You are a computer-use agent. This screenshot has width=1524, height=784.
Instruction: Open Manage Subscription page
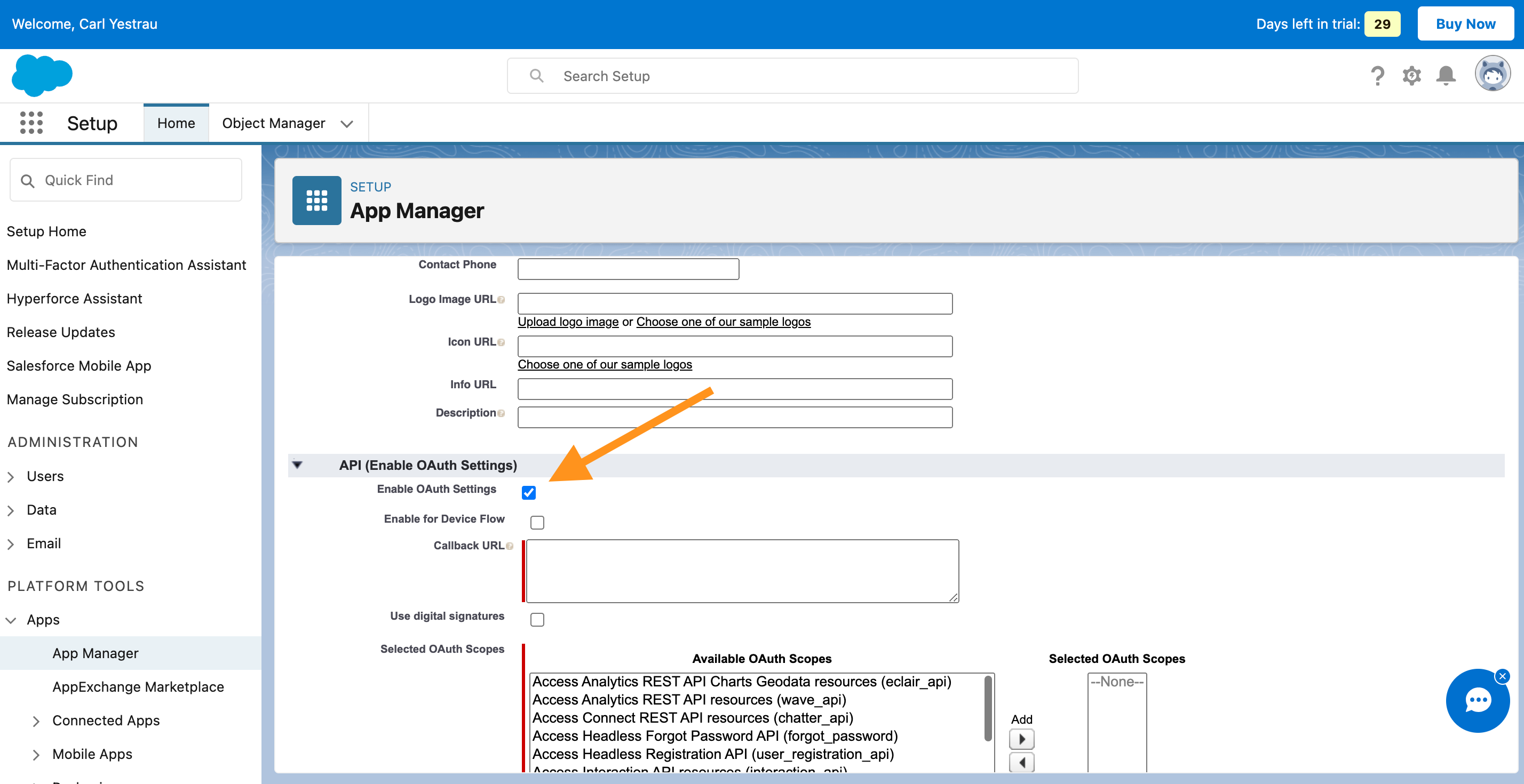(x=75, y=399)
